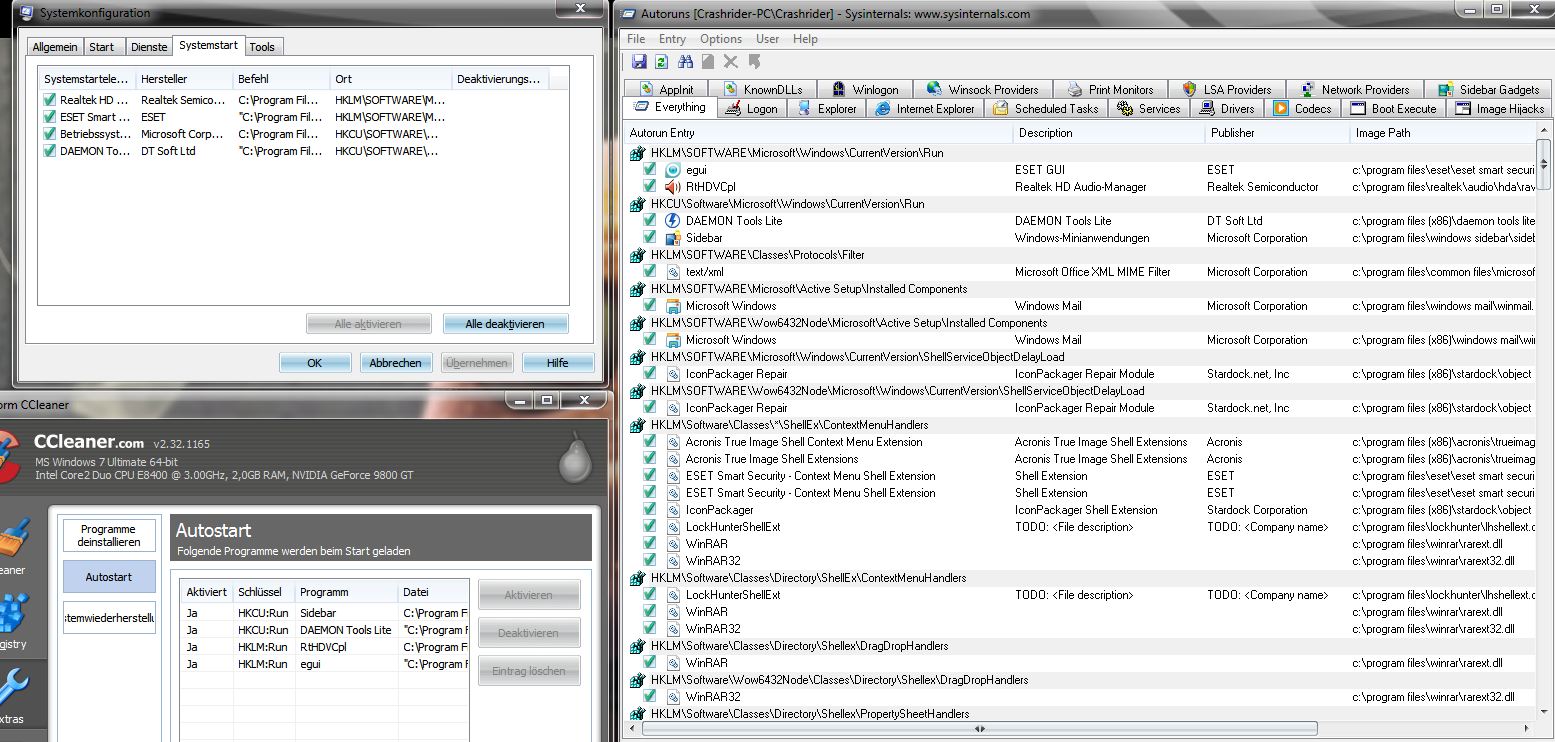
Task: Click the Internet Explorer tab icon in Autoruns
Action: [883, 109]
